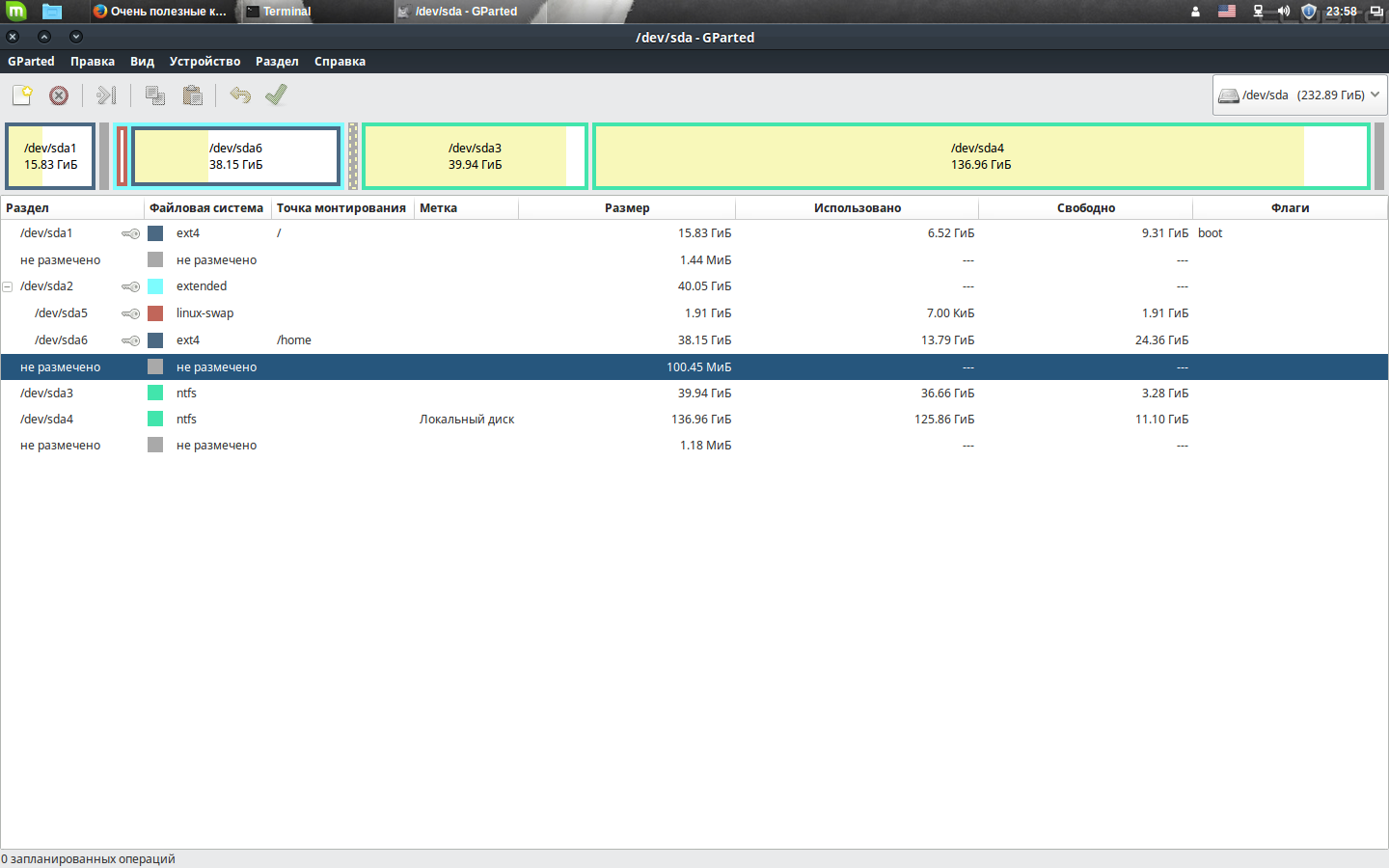
Task: Switch to the Terminal taskbar window
Action: (x=286, y=12)
